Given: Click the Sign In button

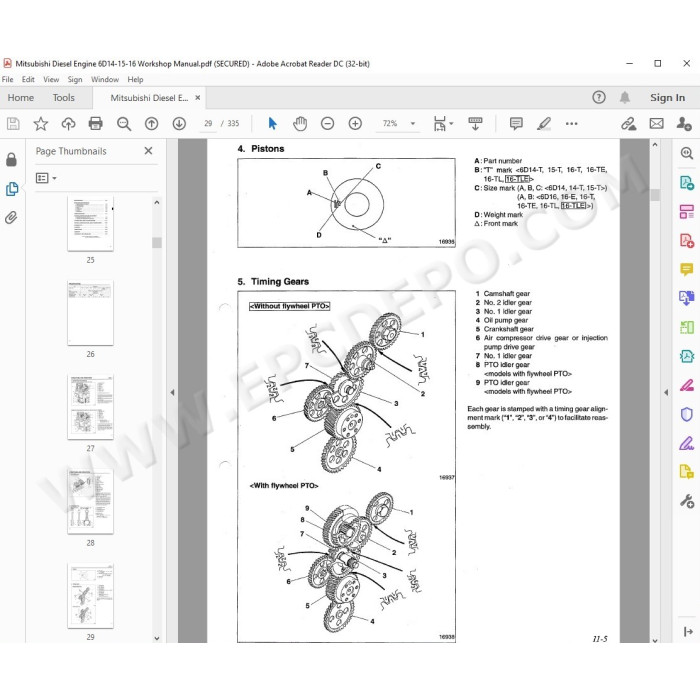Looking at the screenshot, I should [667, 98].
